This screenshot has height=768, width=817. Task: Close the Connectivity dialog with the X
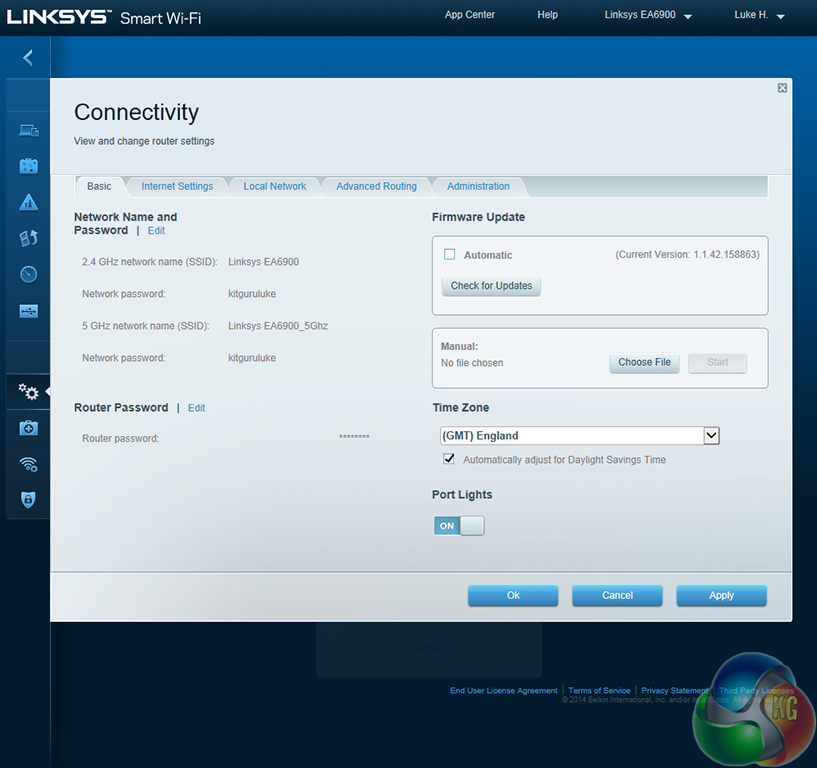[782, 88]
